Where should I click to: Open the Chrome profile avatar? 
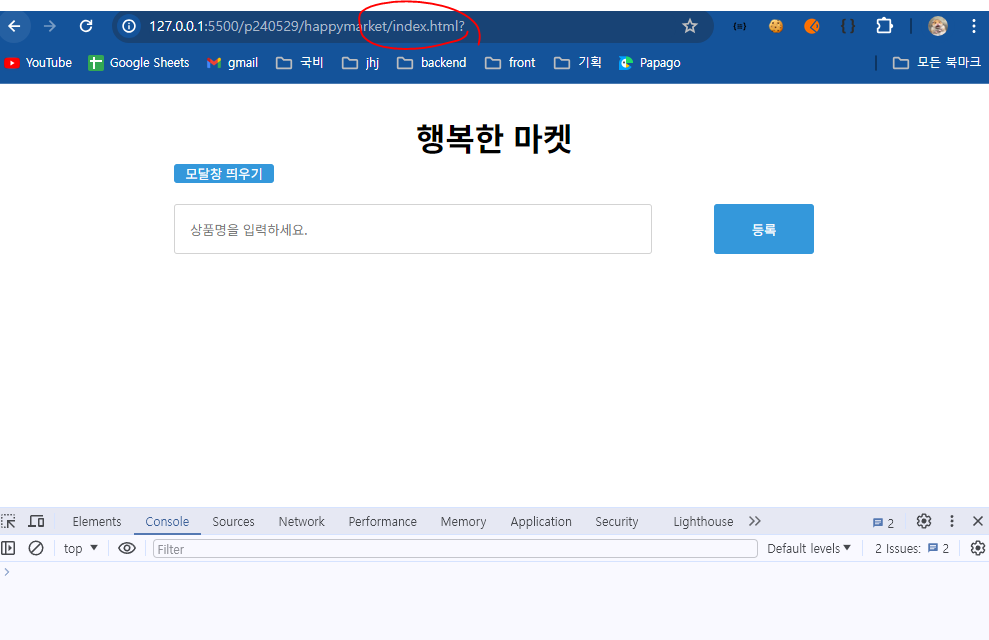937,26
